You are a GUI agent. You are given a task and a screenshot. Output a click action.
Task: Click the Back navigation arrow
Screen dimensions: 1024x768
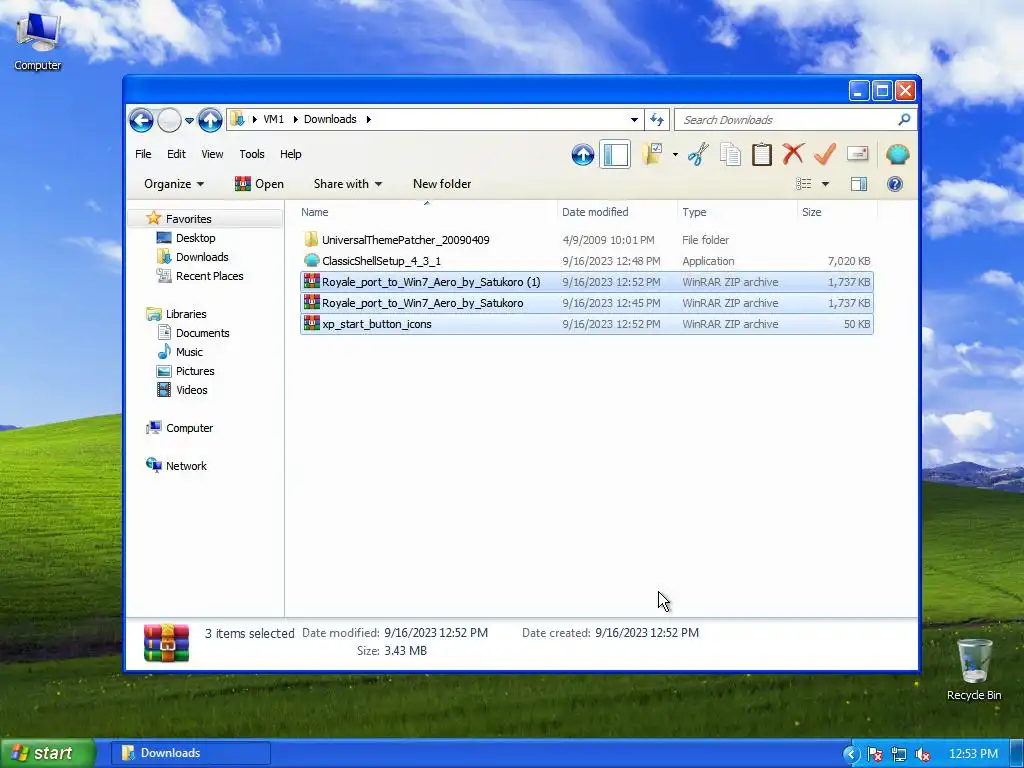141,120
